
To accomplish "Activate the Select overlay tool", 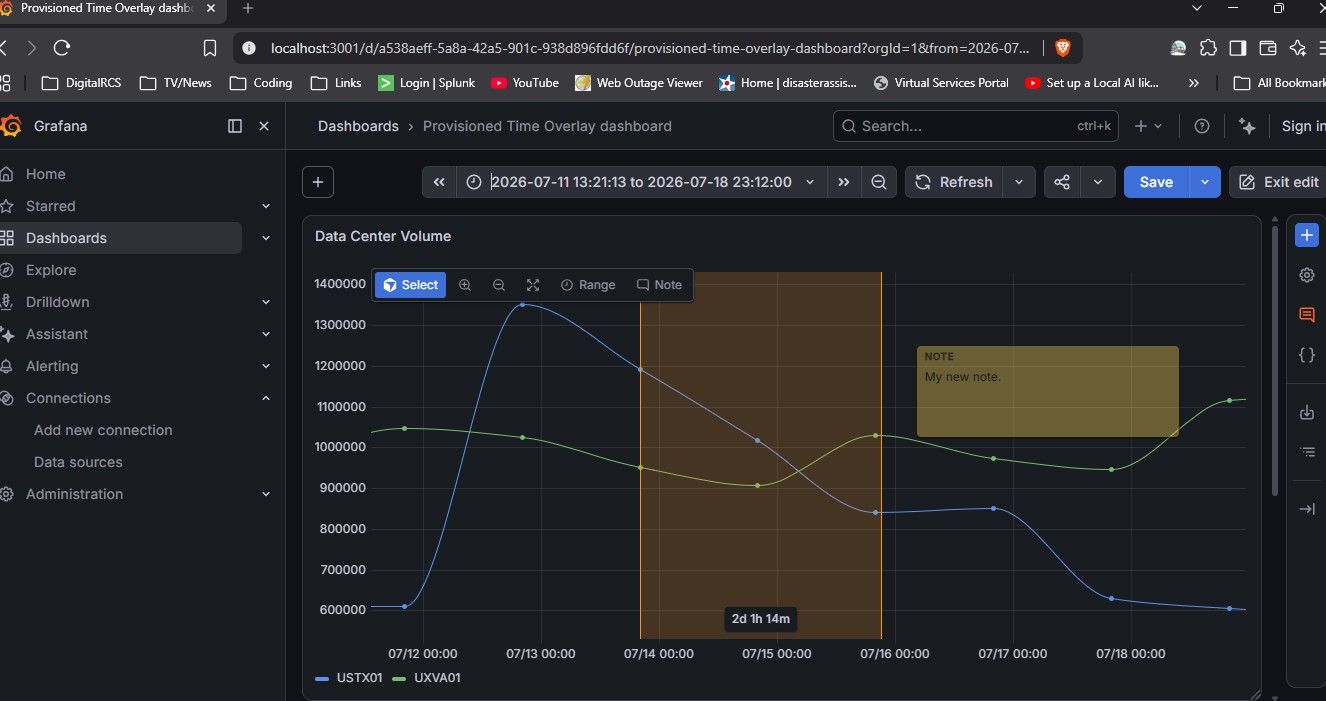I will [410, 285].
